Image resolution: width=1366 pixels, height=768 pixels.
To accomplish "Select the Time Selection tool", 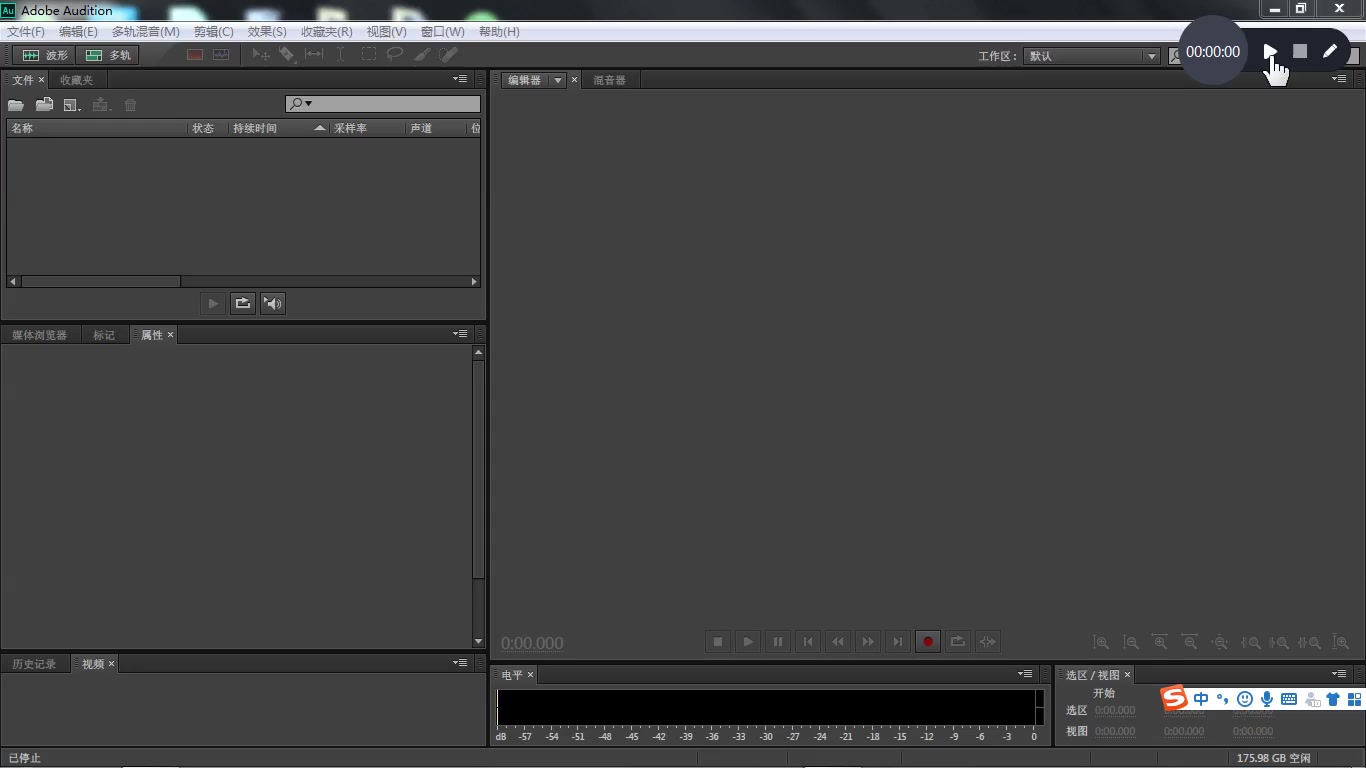I will 340,55.
